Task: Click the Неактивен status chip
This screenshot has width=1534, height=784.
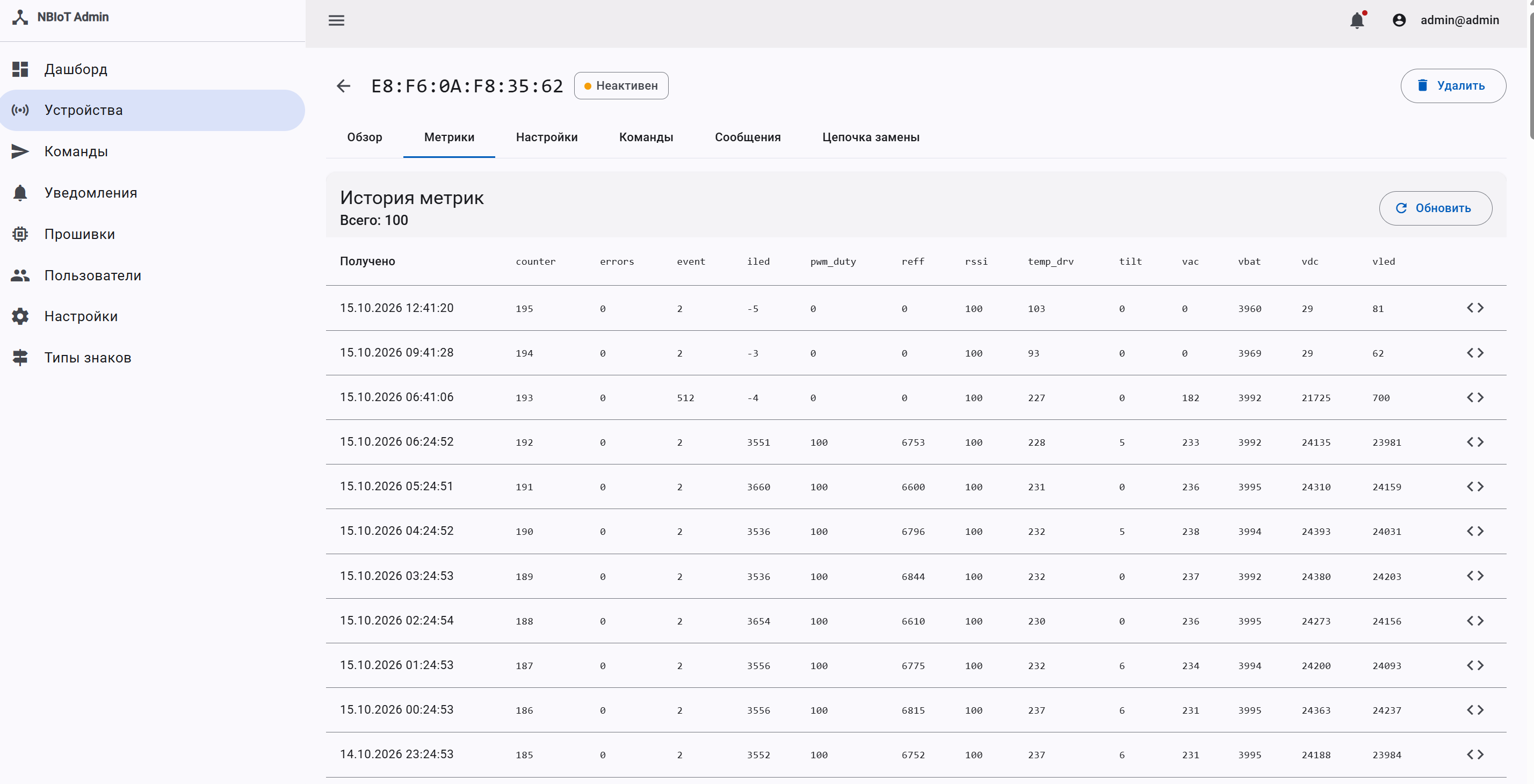Action: [621, 86]
